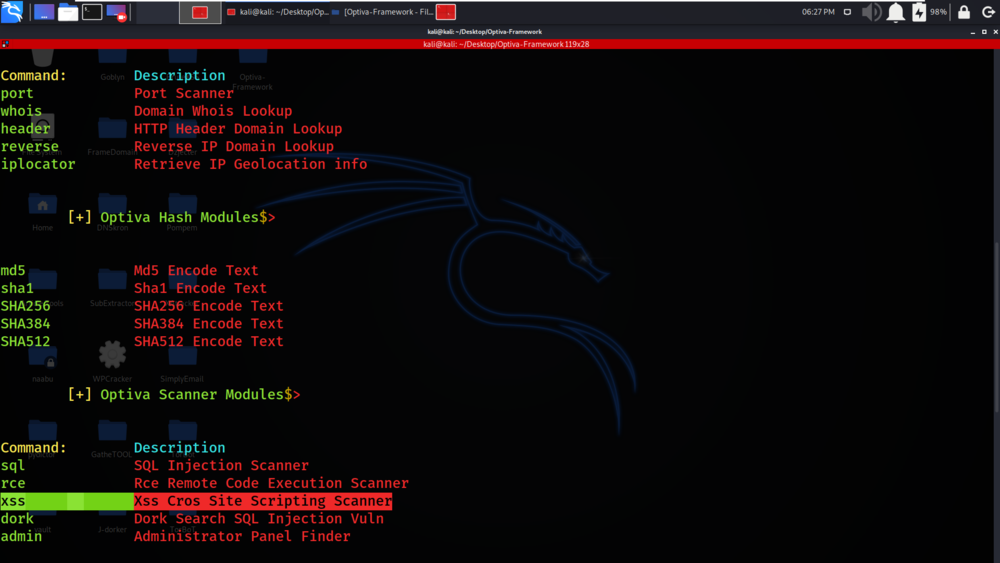Switch to kali@kali ~/Desktop/Op... taskbar window

[277, 12]
